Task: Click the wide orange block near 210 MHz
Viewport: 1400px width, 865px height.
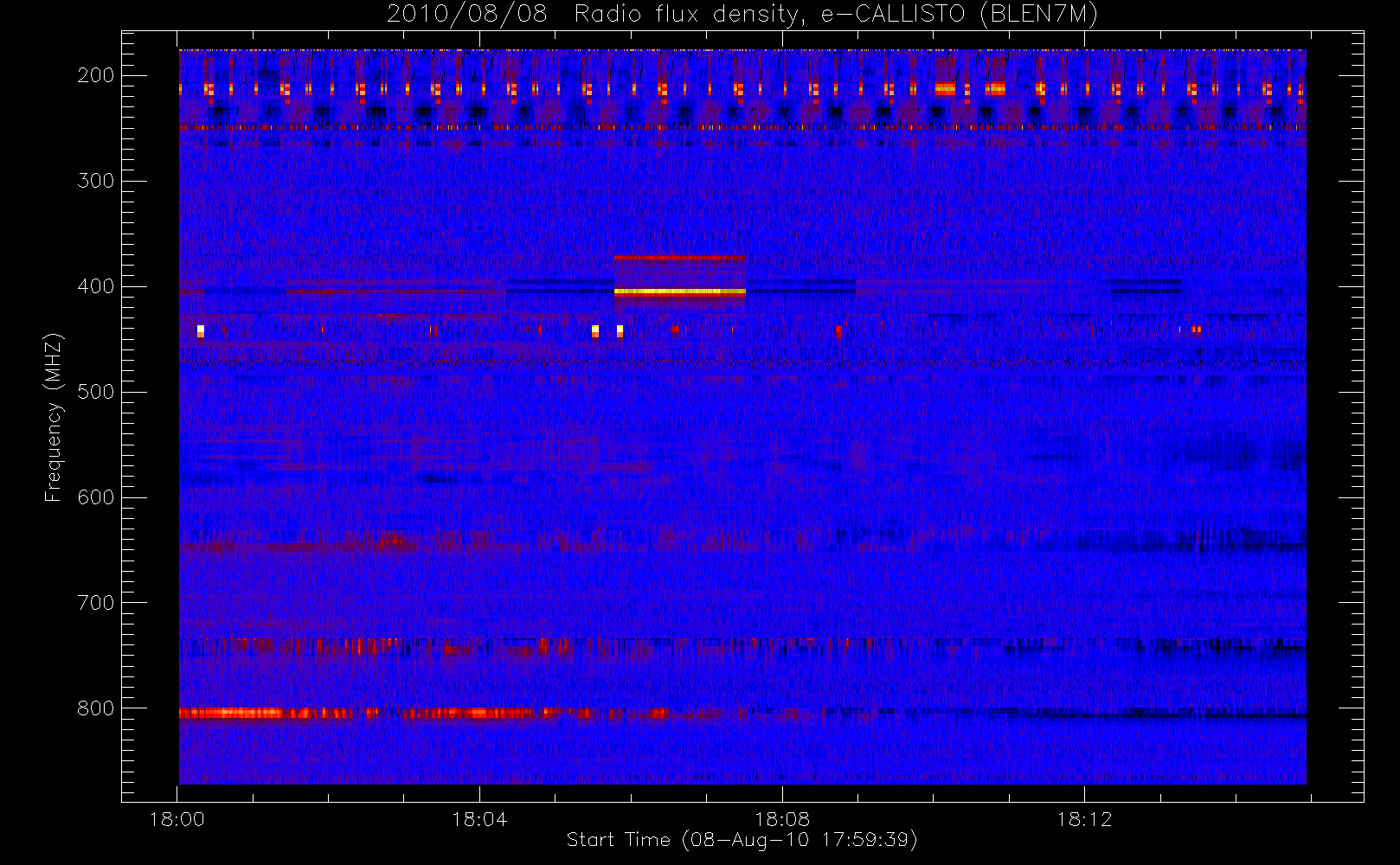Action: (945, 88)
